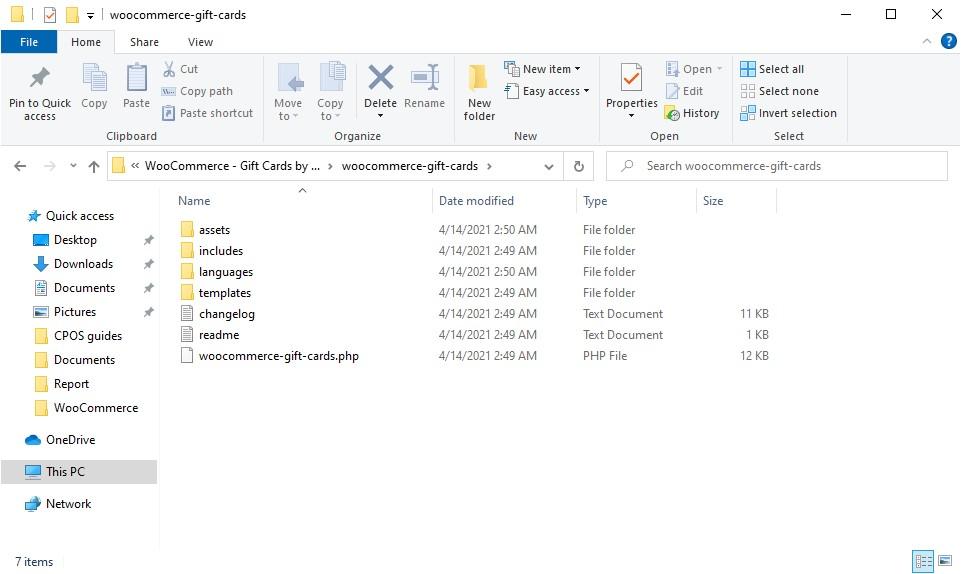Screen dimensions: 961x574
Task: Click WooCommerce - Gift Cards breadcrumb
Action: [x=232, y=166]
